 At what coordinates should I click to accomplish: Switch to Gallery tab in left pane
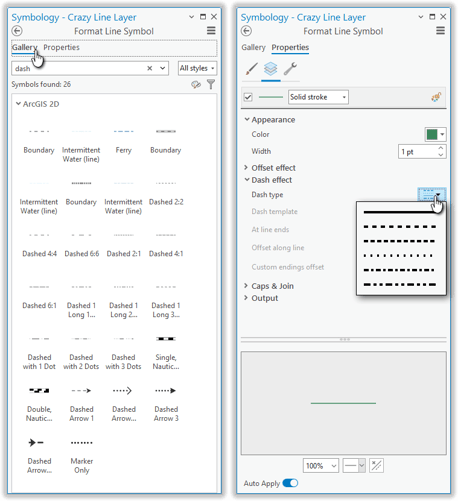point(24,47)
